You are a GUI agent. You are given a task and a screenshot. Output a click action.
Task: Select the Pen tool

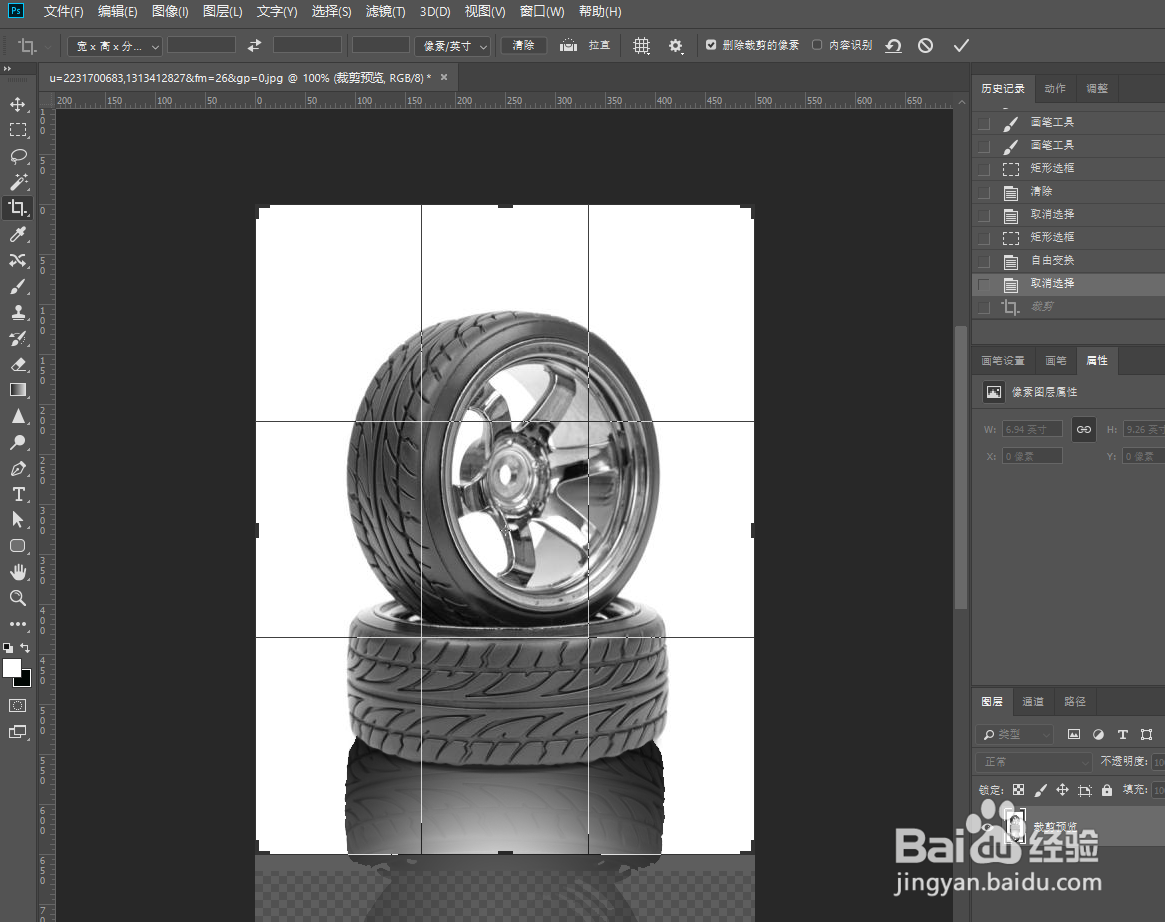pos(18,469)
